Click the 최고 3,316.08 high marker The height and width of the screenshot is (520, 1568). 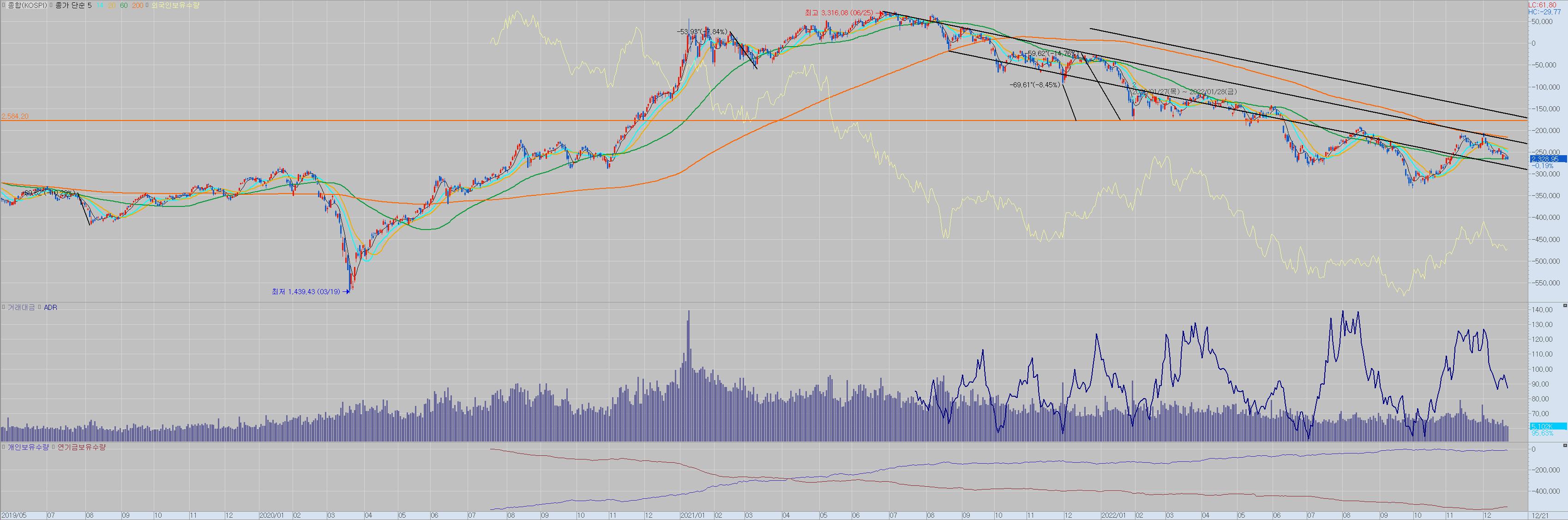point(840,12)
